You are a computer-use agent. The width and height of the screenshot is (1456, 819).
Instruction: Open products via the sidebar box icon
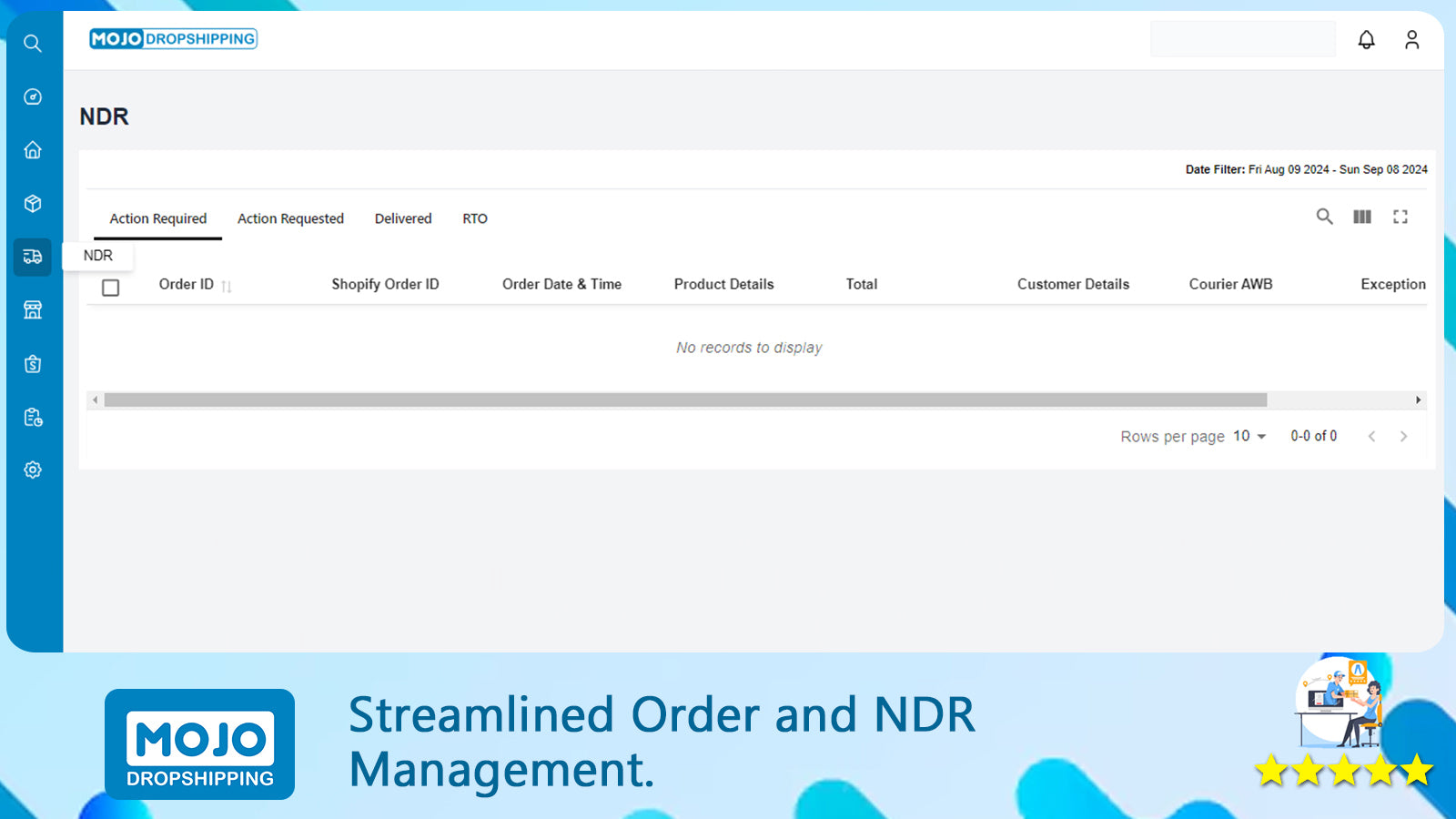pyautogui.click(x=33, y=203)
